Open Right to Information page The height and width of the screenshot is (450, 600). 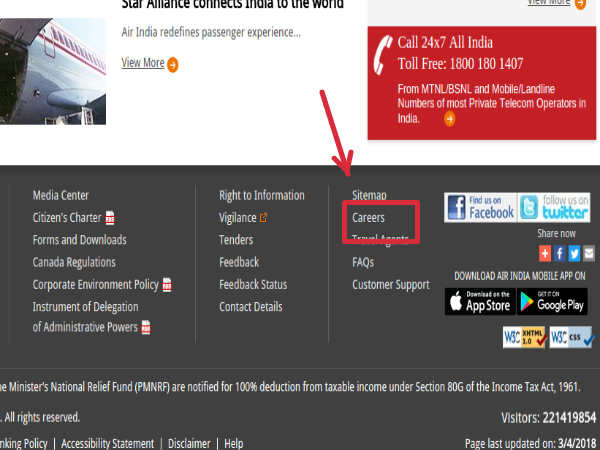point(262,196)
